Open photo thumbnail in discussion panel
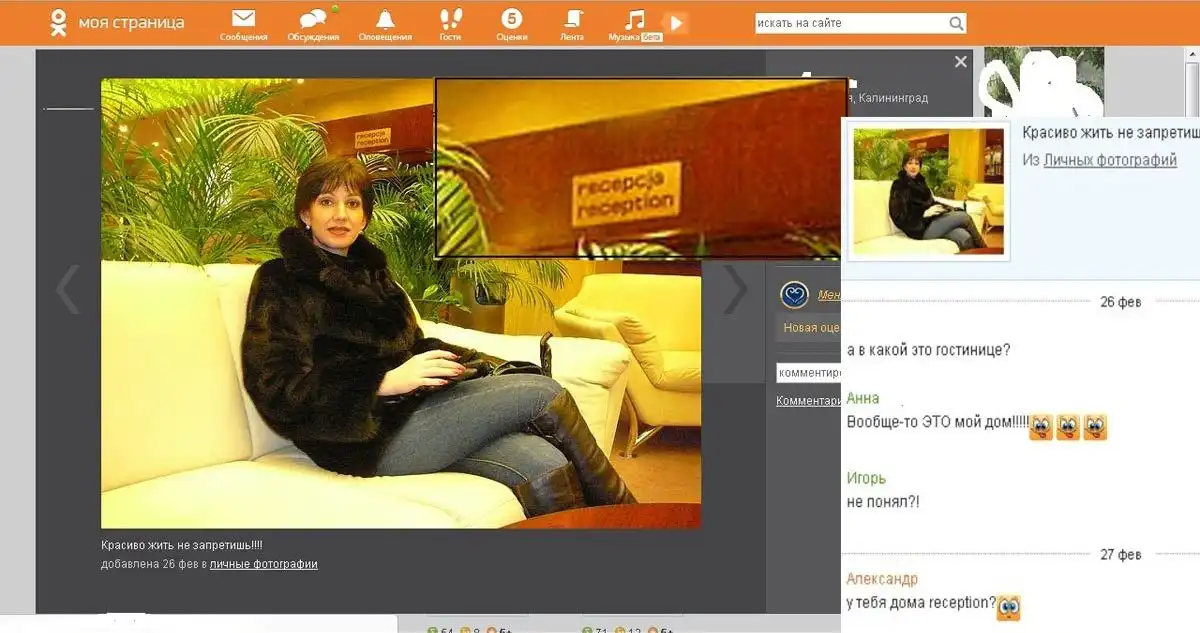 (928, 191)
